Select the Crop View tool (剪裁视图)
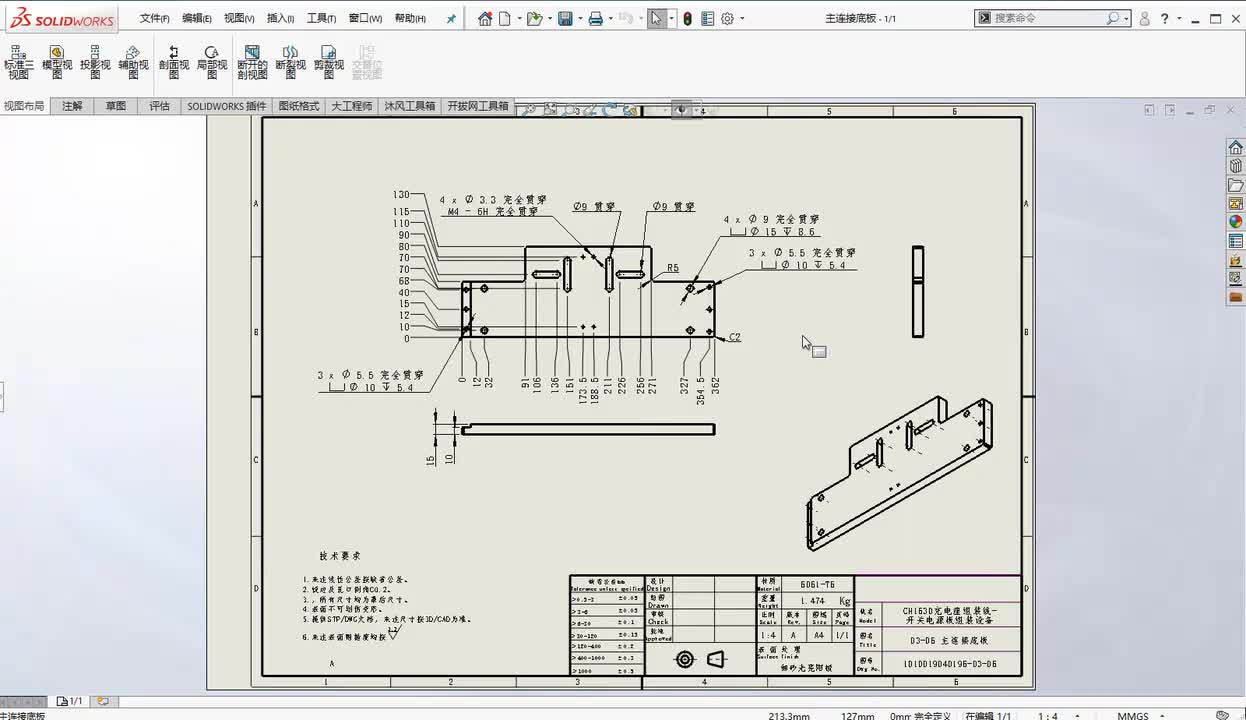1246x720 pixels. pos(328,62)
